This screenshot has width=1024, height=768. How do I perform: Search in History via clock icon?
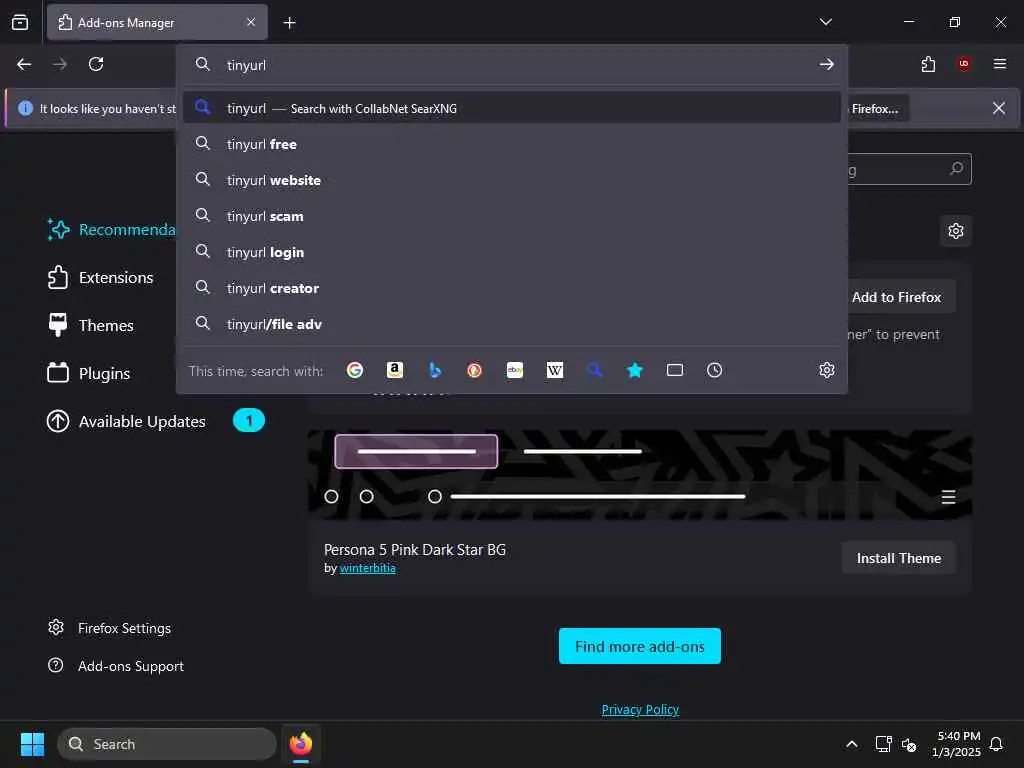click(x=714, y=370)
